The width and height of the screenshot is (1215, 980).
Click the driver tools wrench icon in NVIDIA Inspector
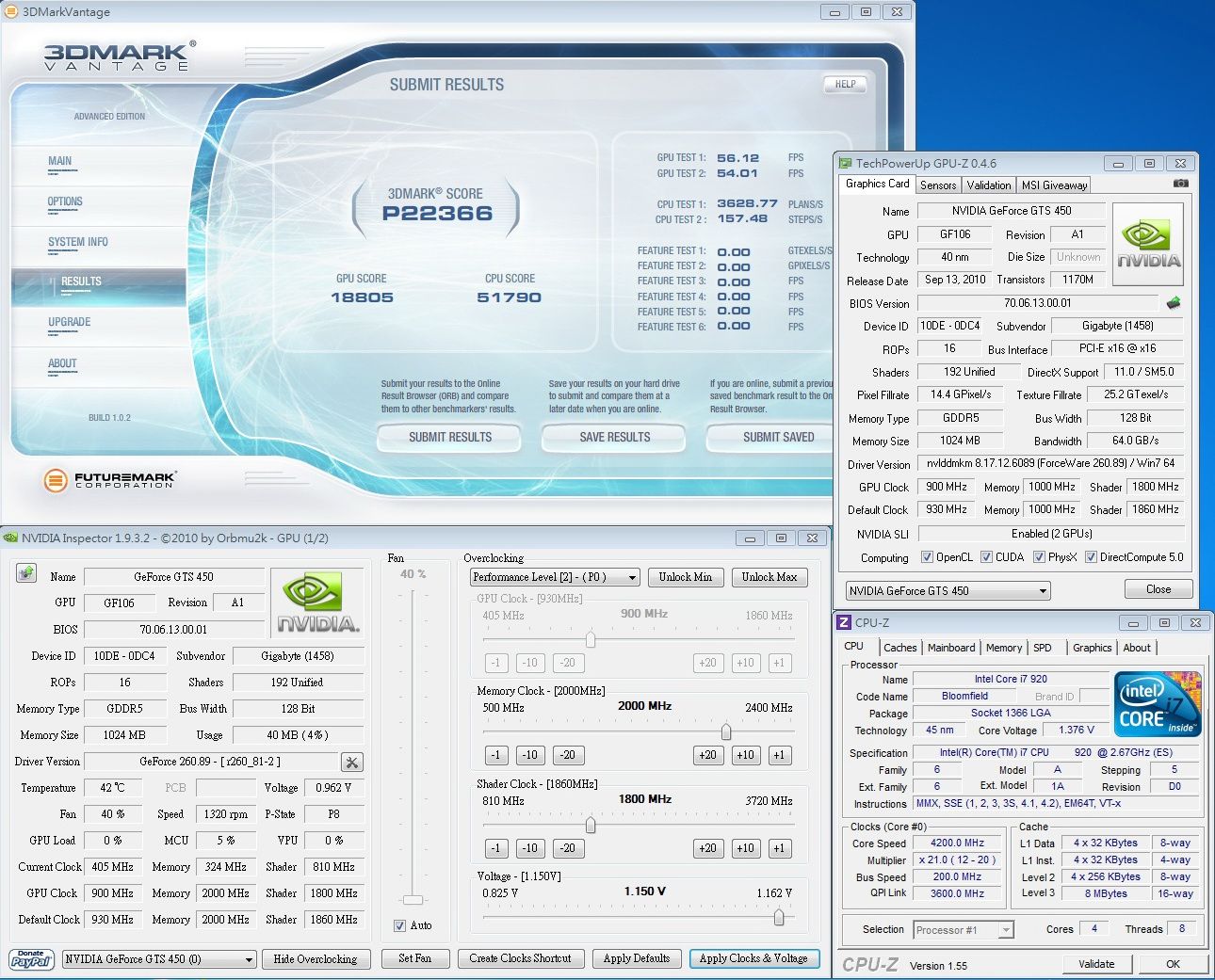tap(351, 763)
